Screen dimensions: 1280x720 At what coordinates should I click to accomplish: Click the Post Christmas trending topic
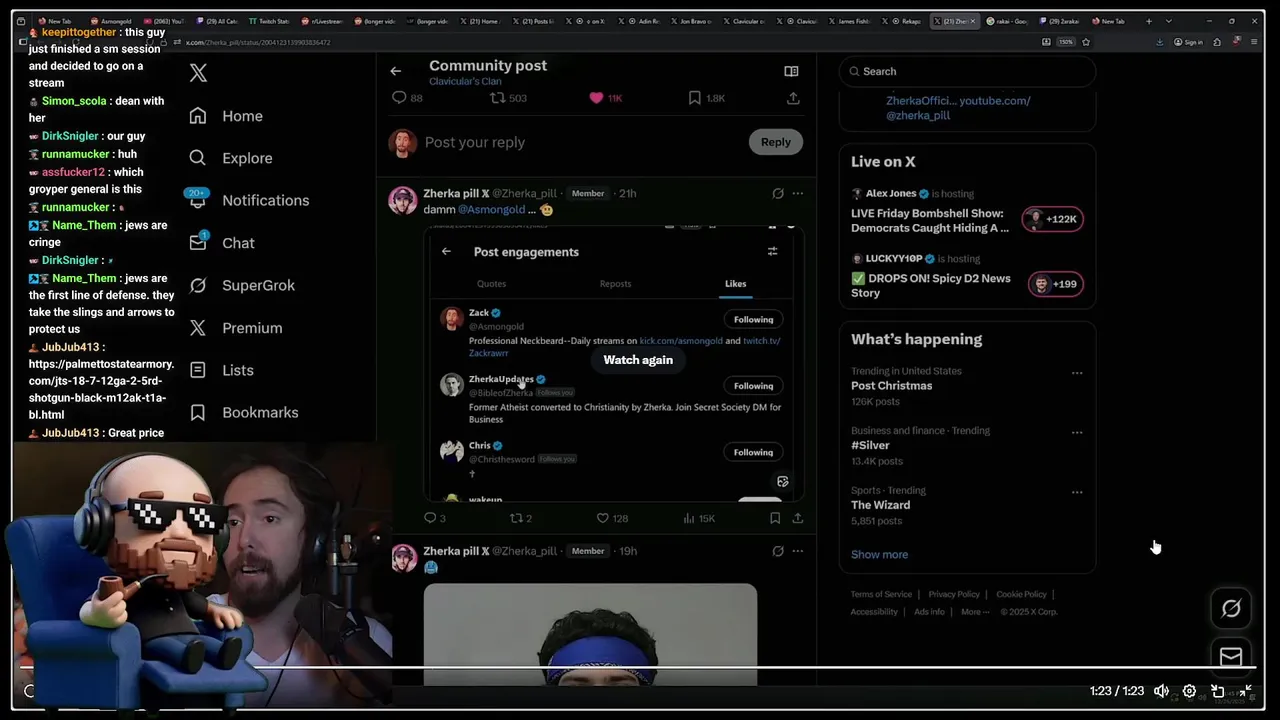[891, 386]
